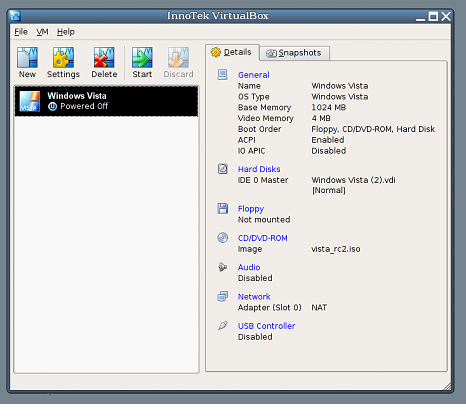
Task: Click the Windows Vista OS icon in list
Action: (30, 101)
